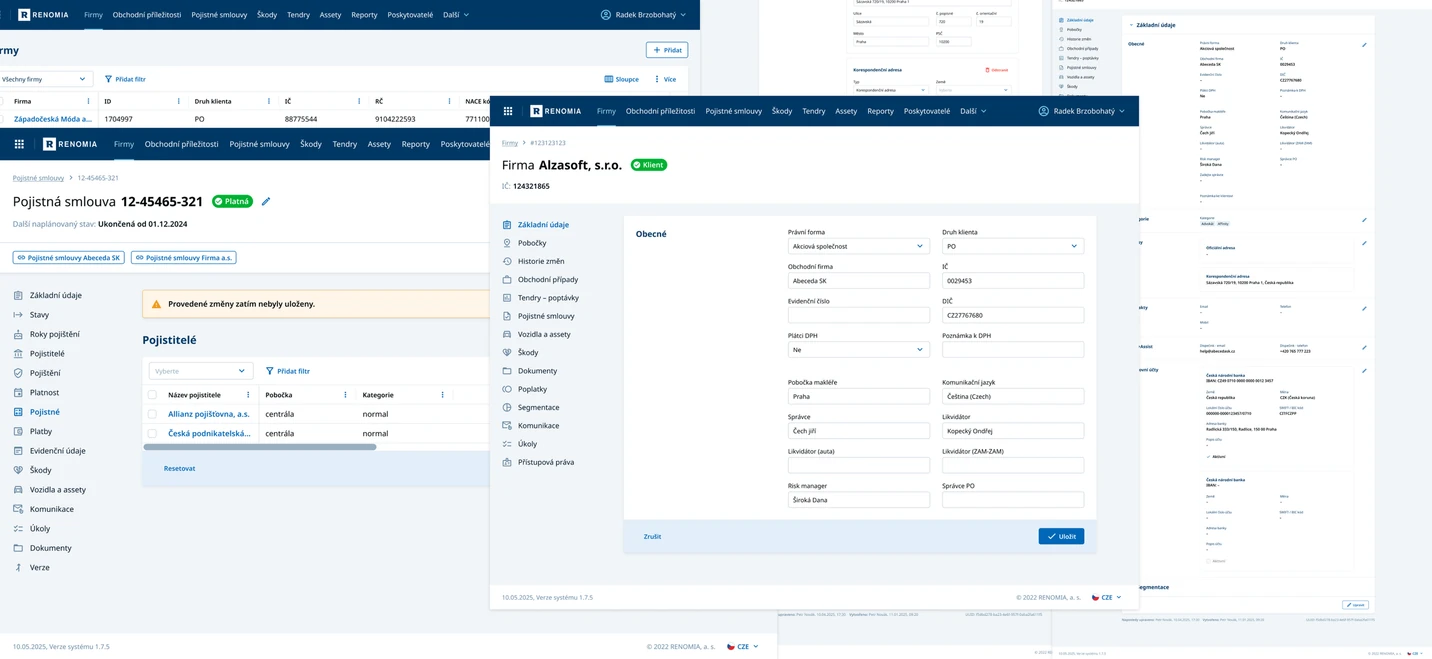This screenshot has height=659, width=1432.
Task: Click Obchodní případy briefcase icon in sidebar
Action: coord(507,280)
